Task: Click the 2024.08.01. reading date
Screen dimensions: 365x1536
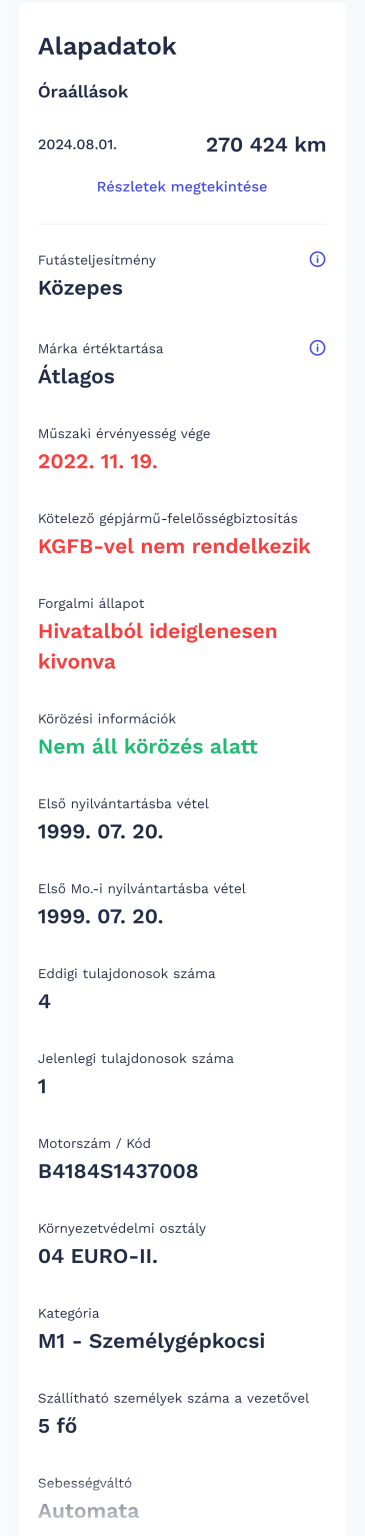Action: coord(77,145)
